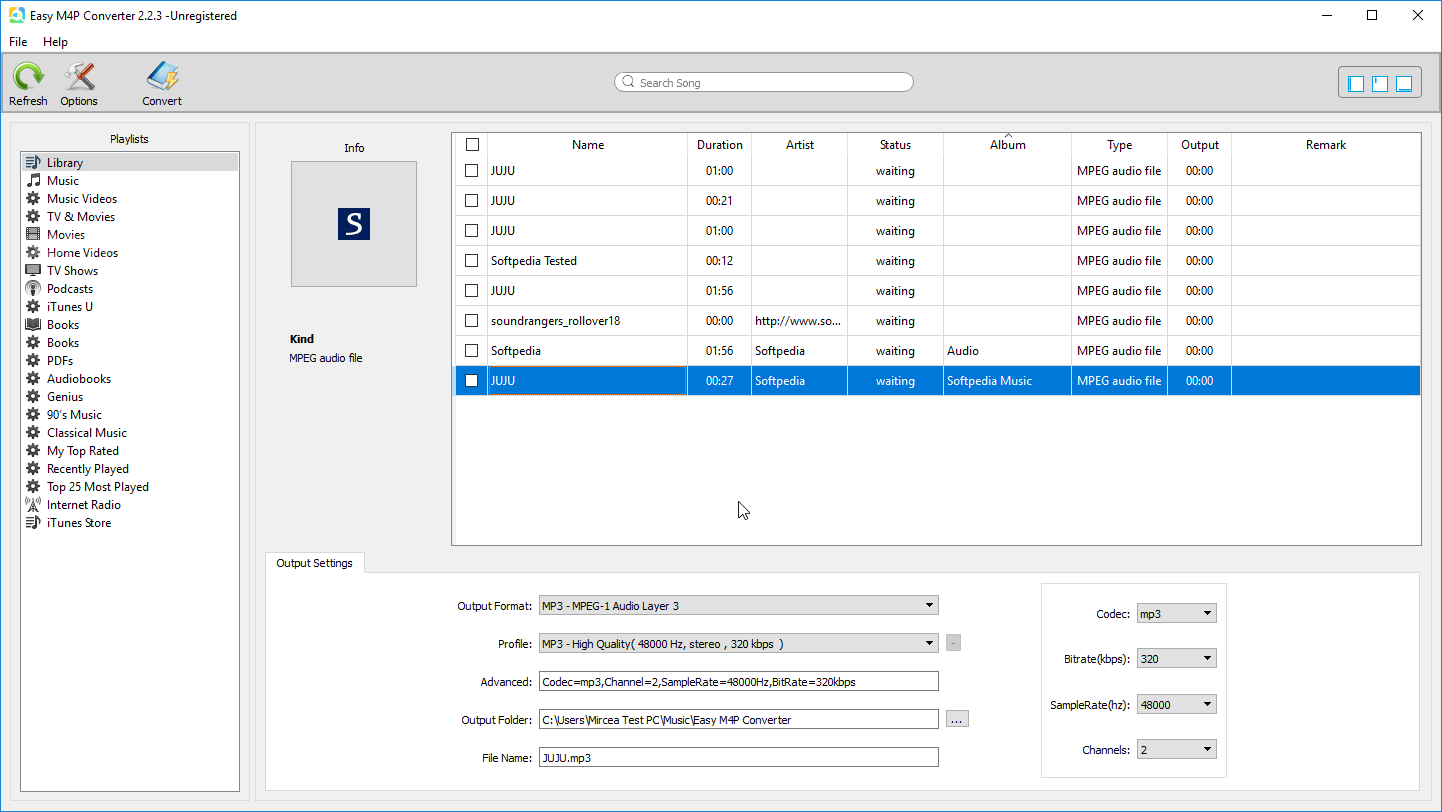Tick the checkbox for Softpedia Tested
1442x812 pixels.
472,261
